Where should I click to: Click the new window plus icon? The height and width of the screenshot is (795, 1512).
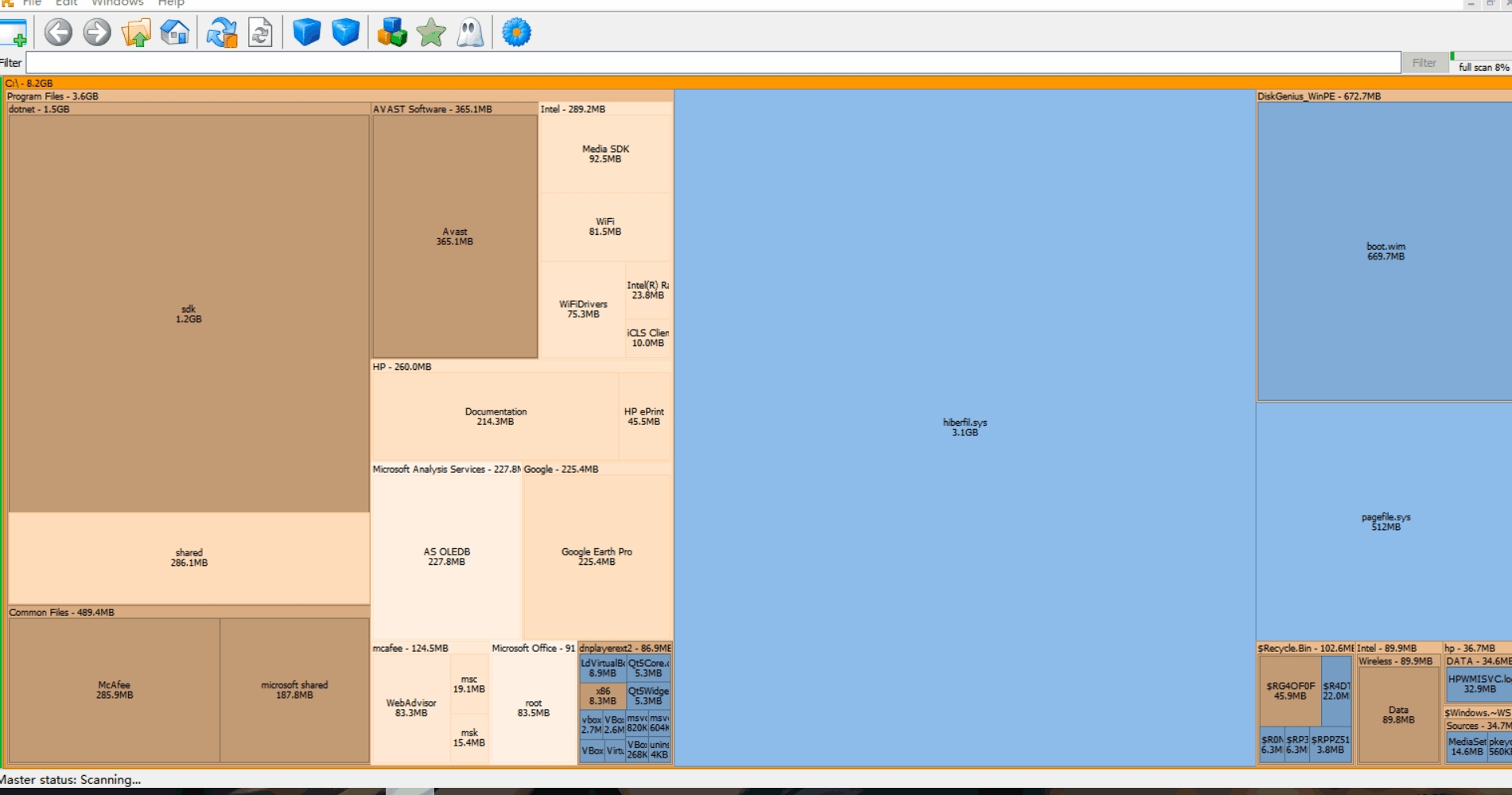click(x=14, y=33)
